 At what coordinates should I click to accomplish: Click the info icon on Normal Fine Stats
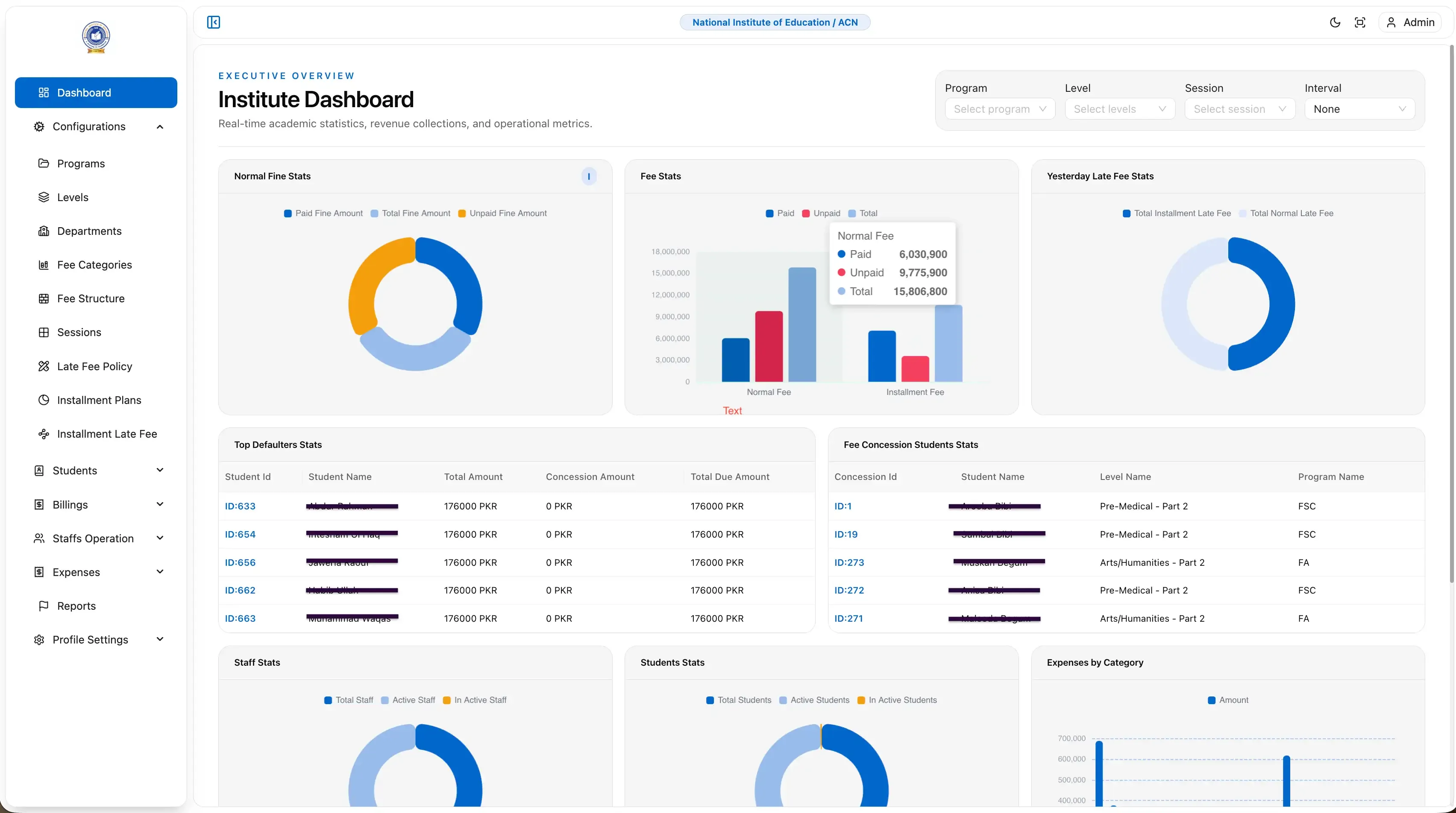(x=588, y=176)
